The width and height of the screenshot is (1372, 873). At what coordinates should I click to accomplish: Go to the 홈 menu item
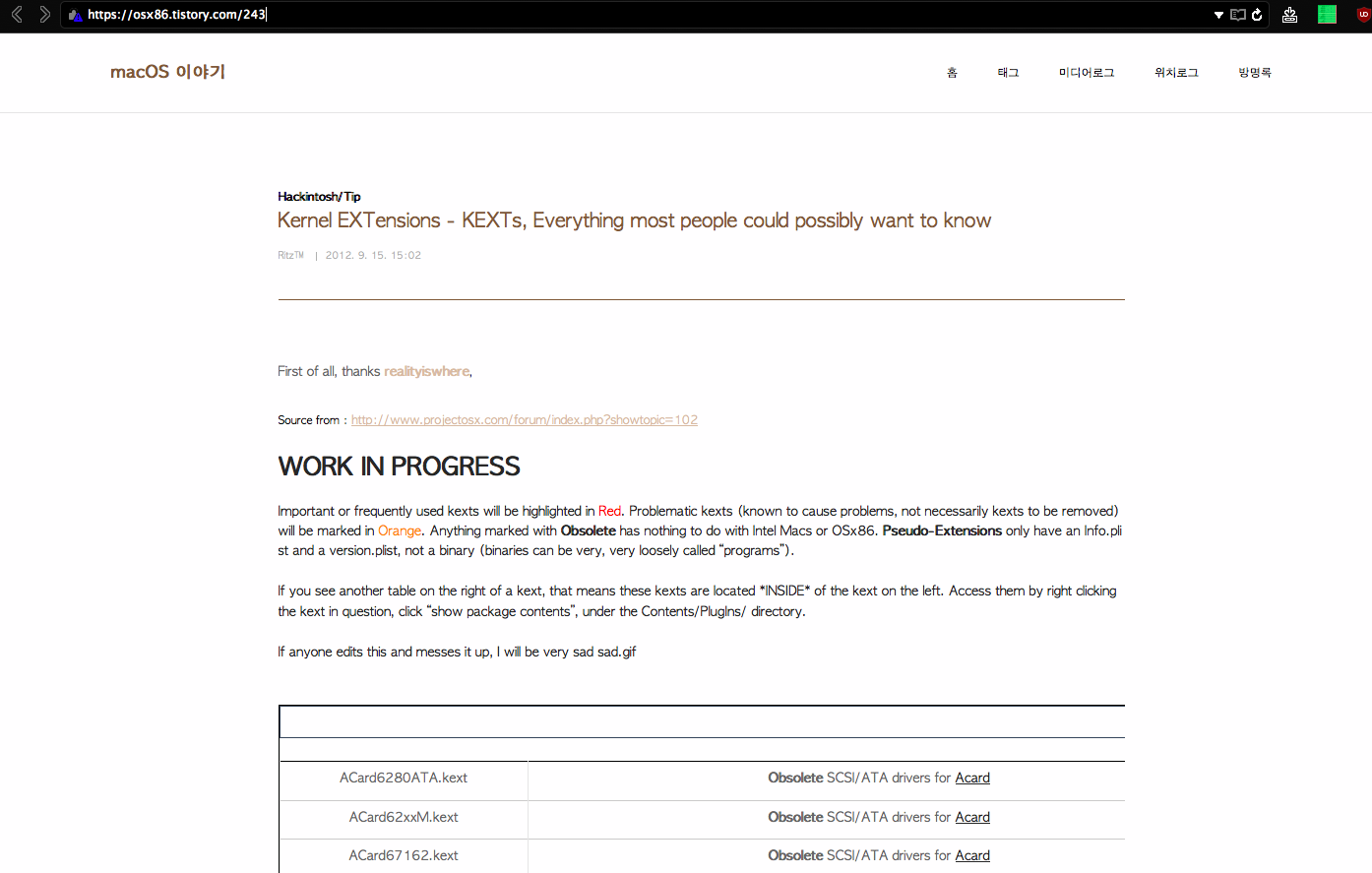click(952, 73)
